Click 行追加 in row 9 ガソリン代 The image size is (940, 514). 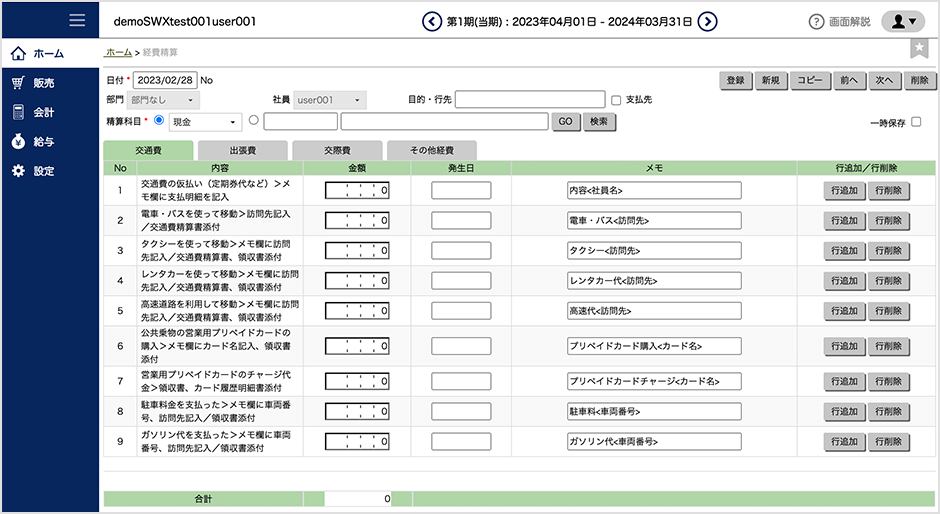coord(844,441)
